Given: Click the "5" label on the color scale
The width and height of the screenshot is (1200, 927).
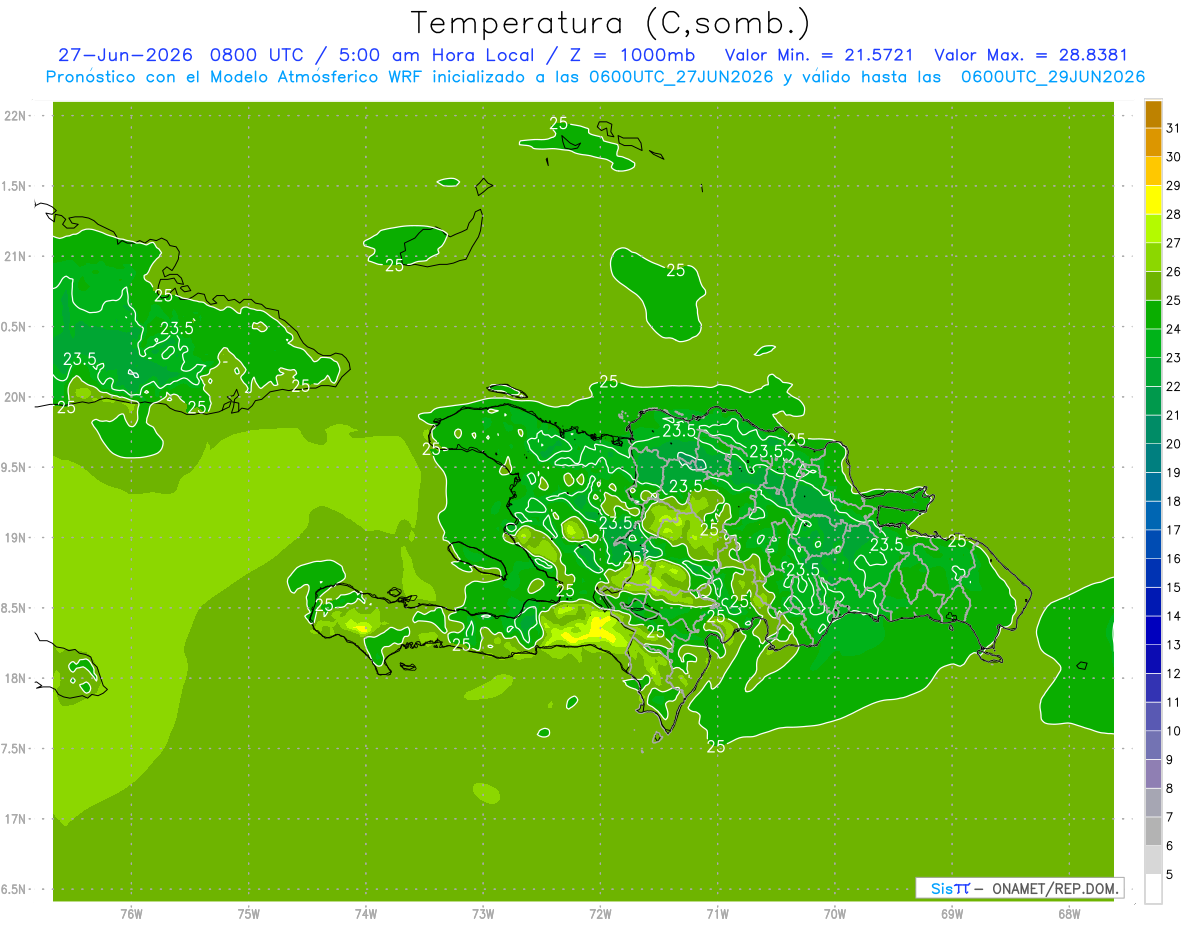Looking at the screenshot, I should [x=1170, y=875].
